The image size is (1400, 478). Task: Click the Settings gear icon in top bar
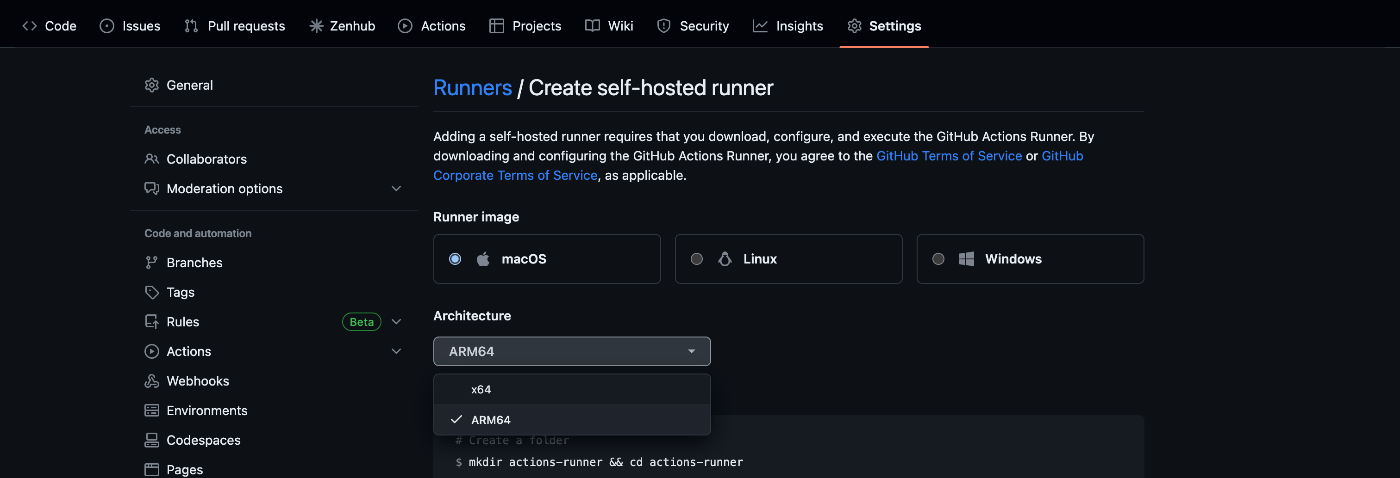(854, 26)
